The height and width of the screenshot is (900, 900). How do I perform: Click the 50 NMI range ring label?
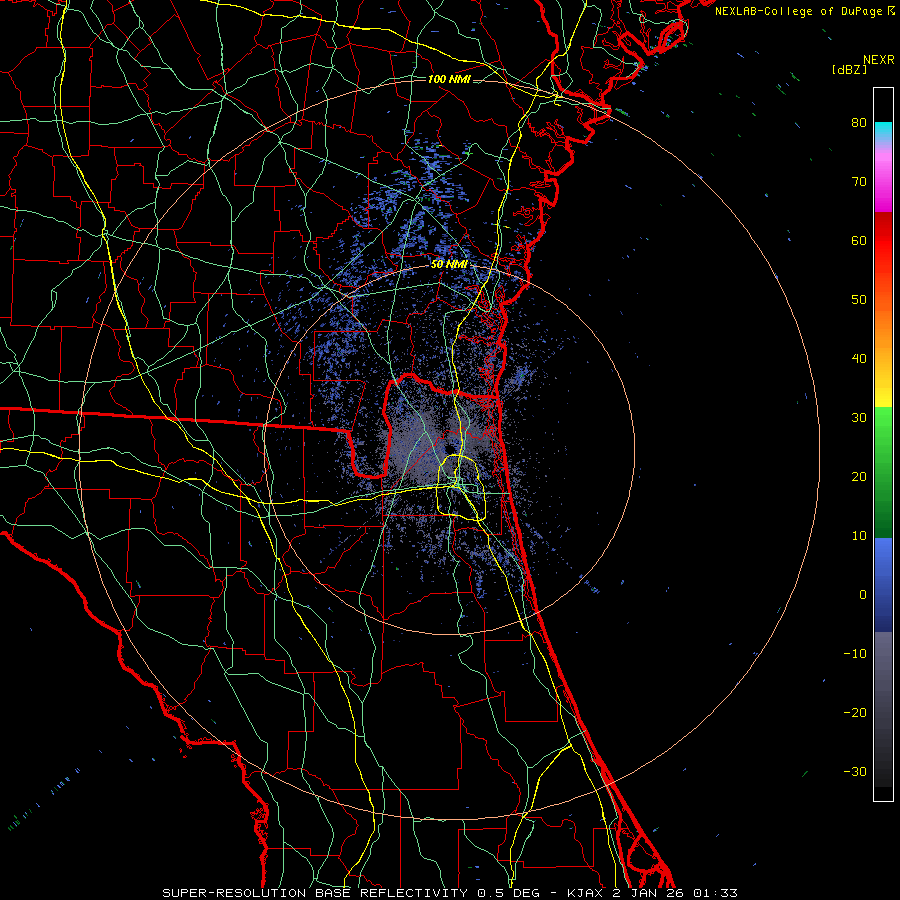pyautogui.click(x=449, y=264)
